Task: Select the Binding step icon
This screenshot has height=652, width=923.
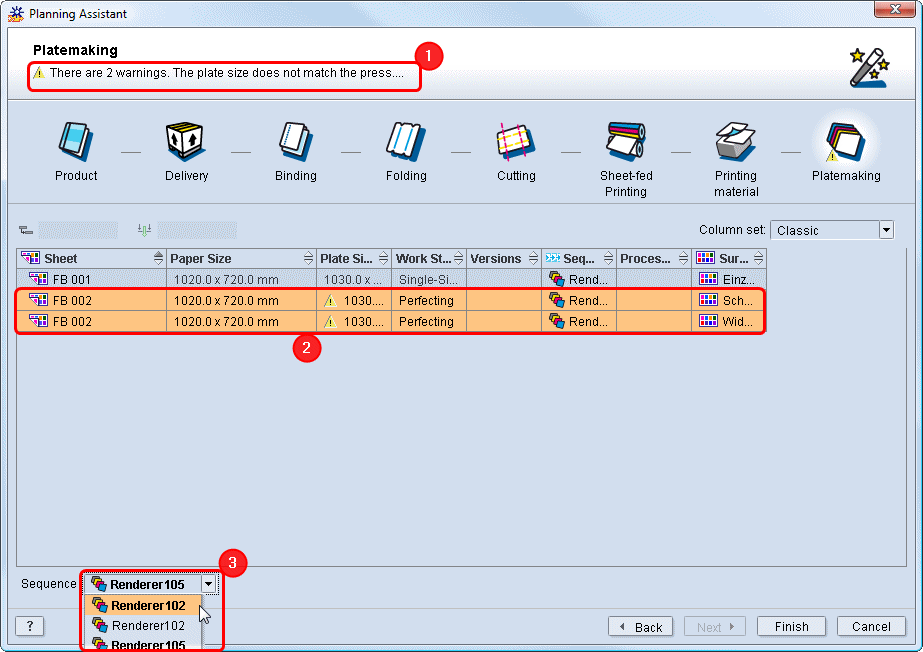Action: click(x=296, y=141)
